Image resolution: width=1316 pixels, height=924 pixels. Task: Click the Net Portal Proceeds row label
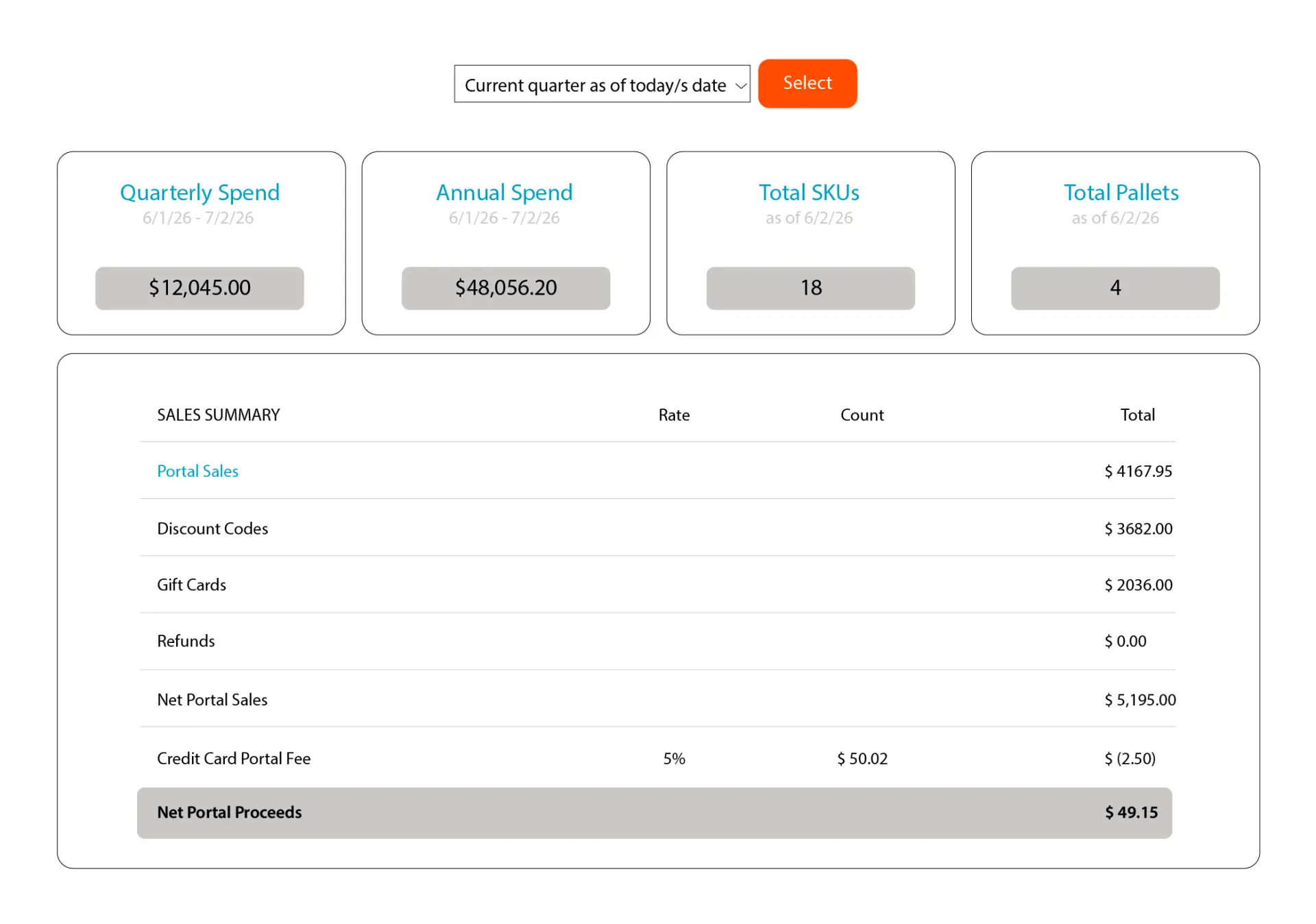coord(229,812)
